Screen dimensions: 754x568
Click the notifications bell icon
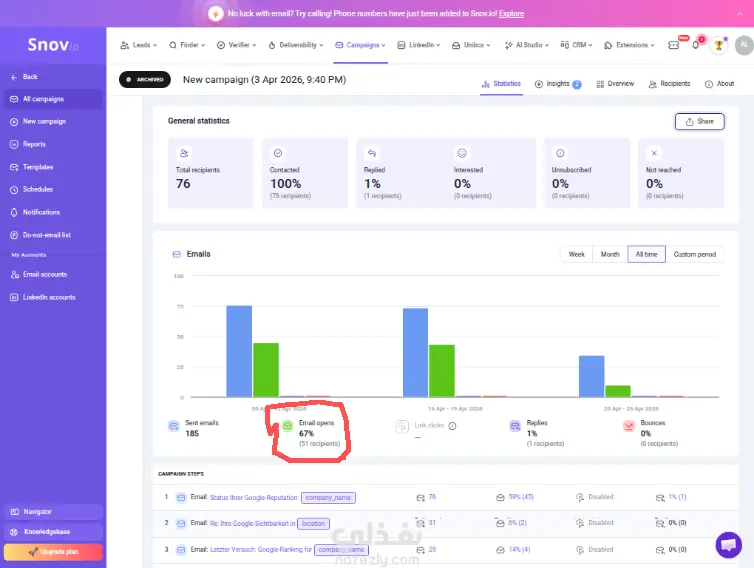(x=695, y=45)
